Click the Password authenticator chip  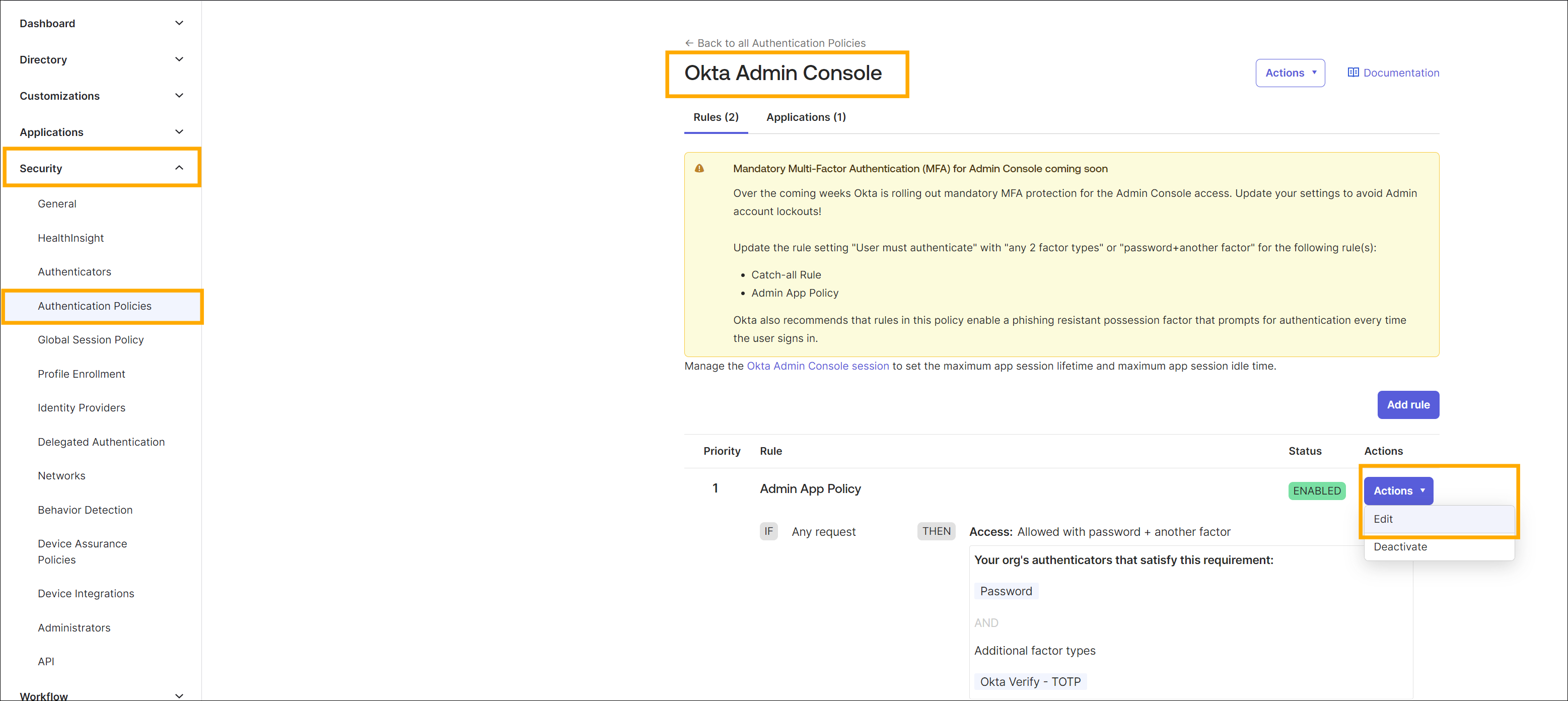(1006, 590)
